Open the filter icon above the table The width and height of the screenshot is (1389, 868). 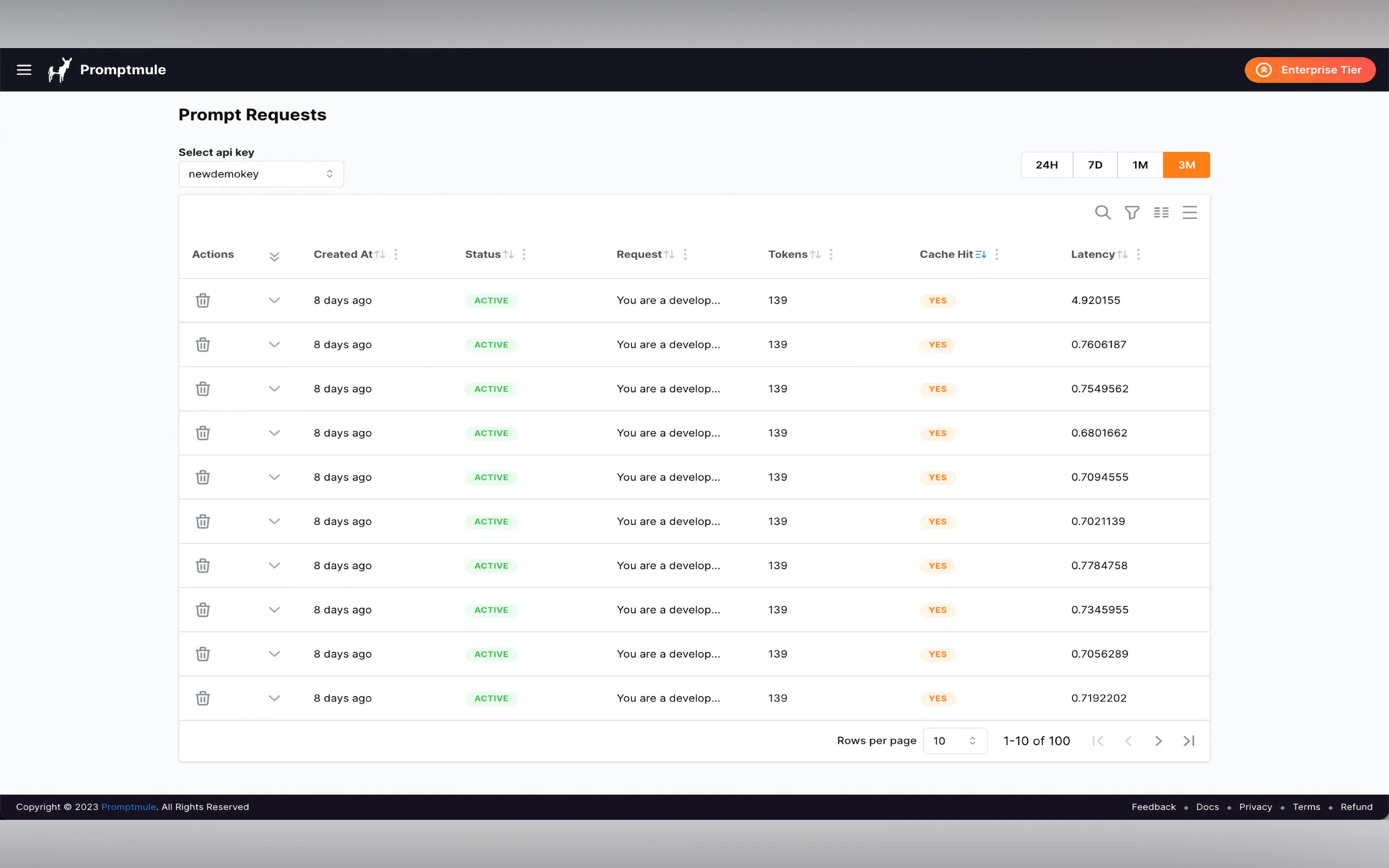coord(1131,212)
